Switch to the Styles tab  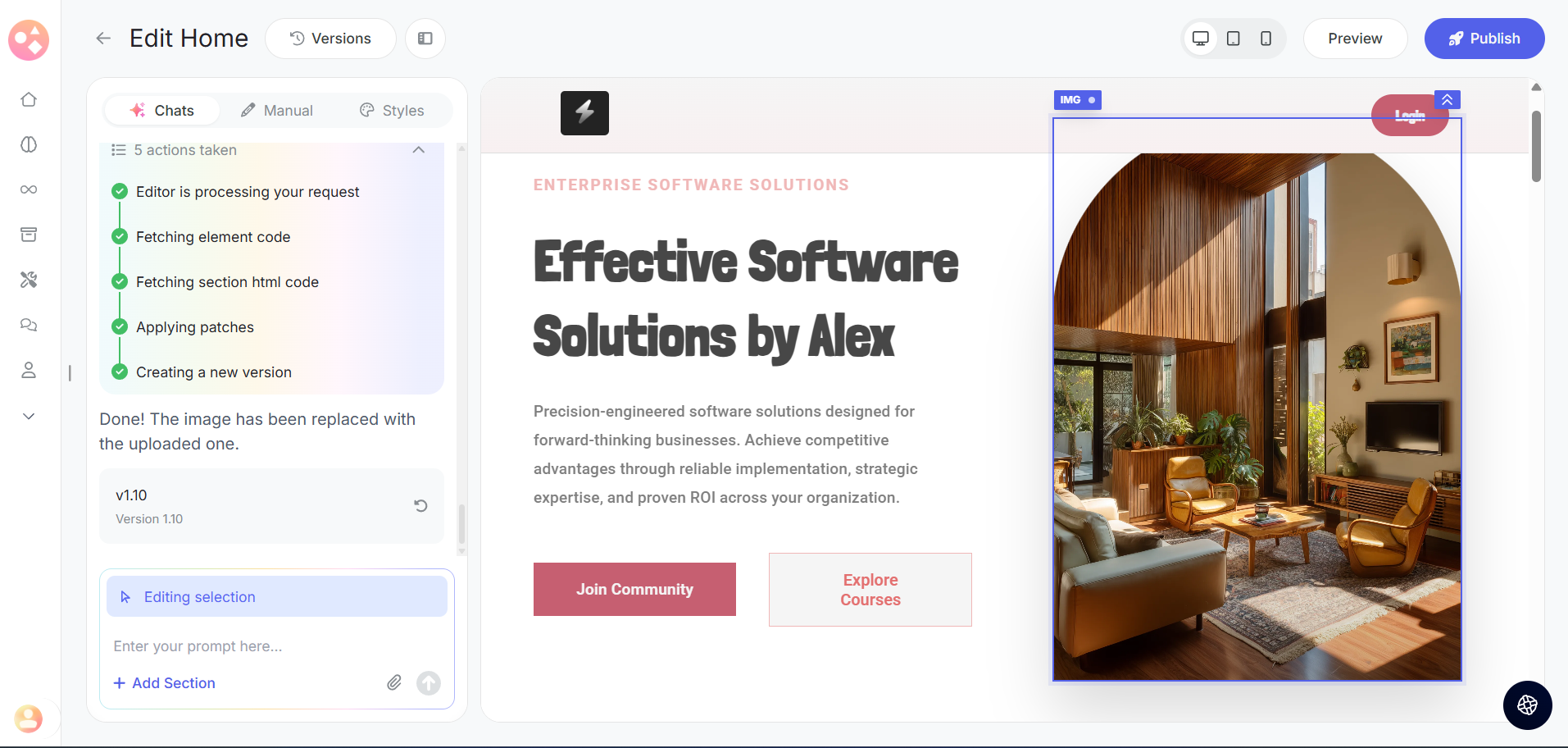click(x=392, y=111)
